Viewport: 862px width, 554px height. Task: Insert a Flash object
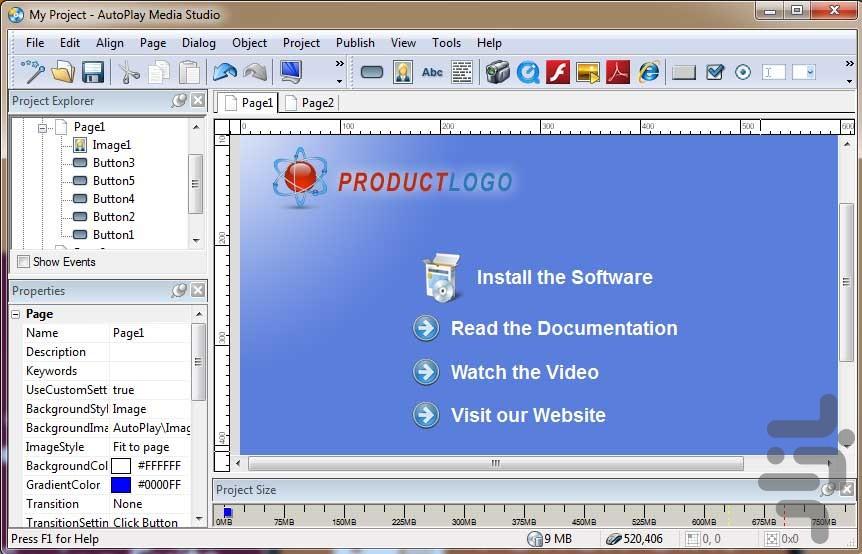(x=558, y=72)
